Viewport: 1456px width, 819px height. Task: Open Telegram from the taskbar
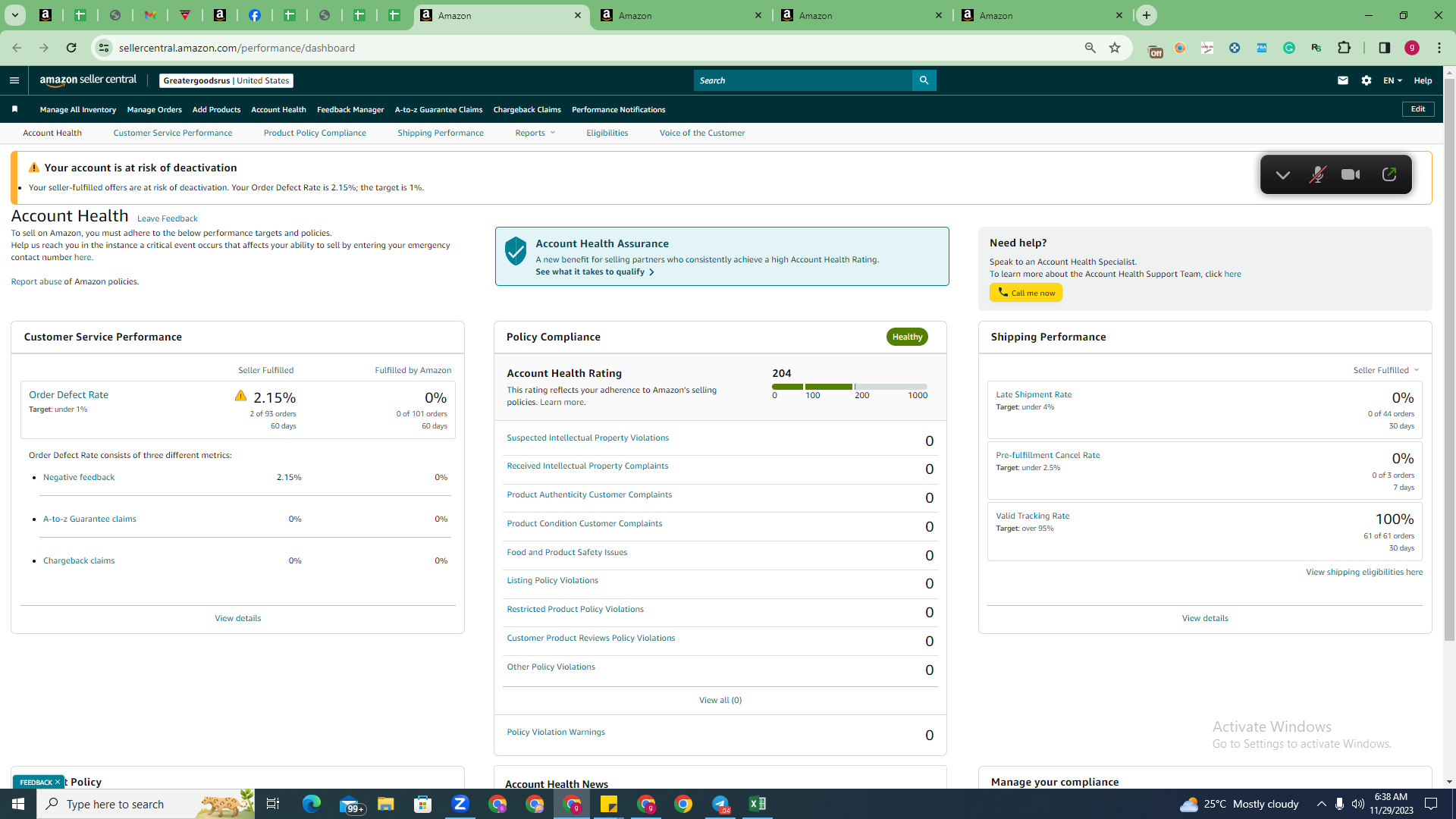click(720, 804)
